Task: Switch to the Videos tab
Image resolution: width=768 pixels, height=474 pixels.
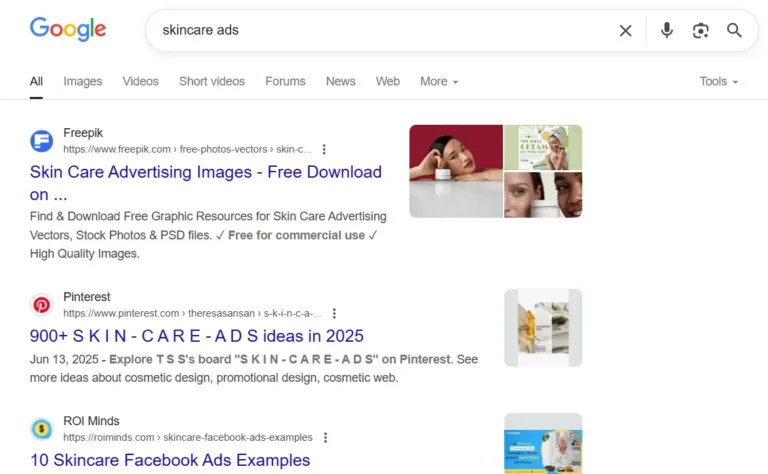Action: 141,81
